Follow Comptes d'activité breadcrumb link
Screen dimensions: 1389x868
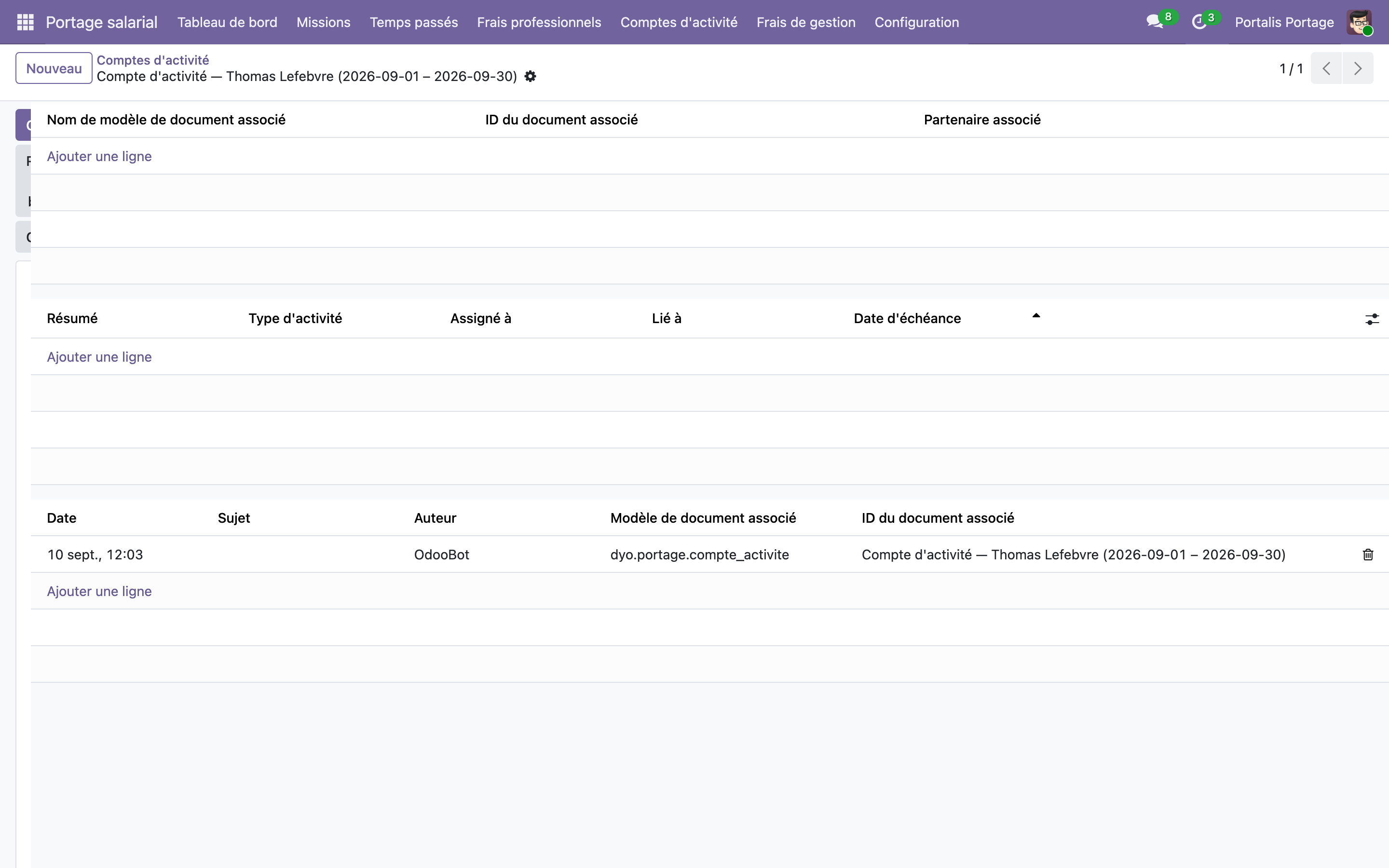(x=153, y=60)
